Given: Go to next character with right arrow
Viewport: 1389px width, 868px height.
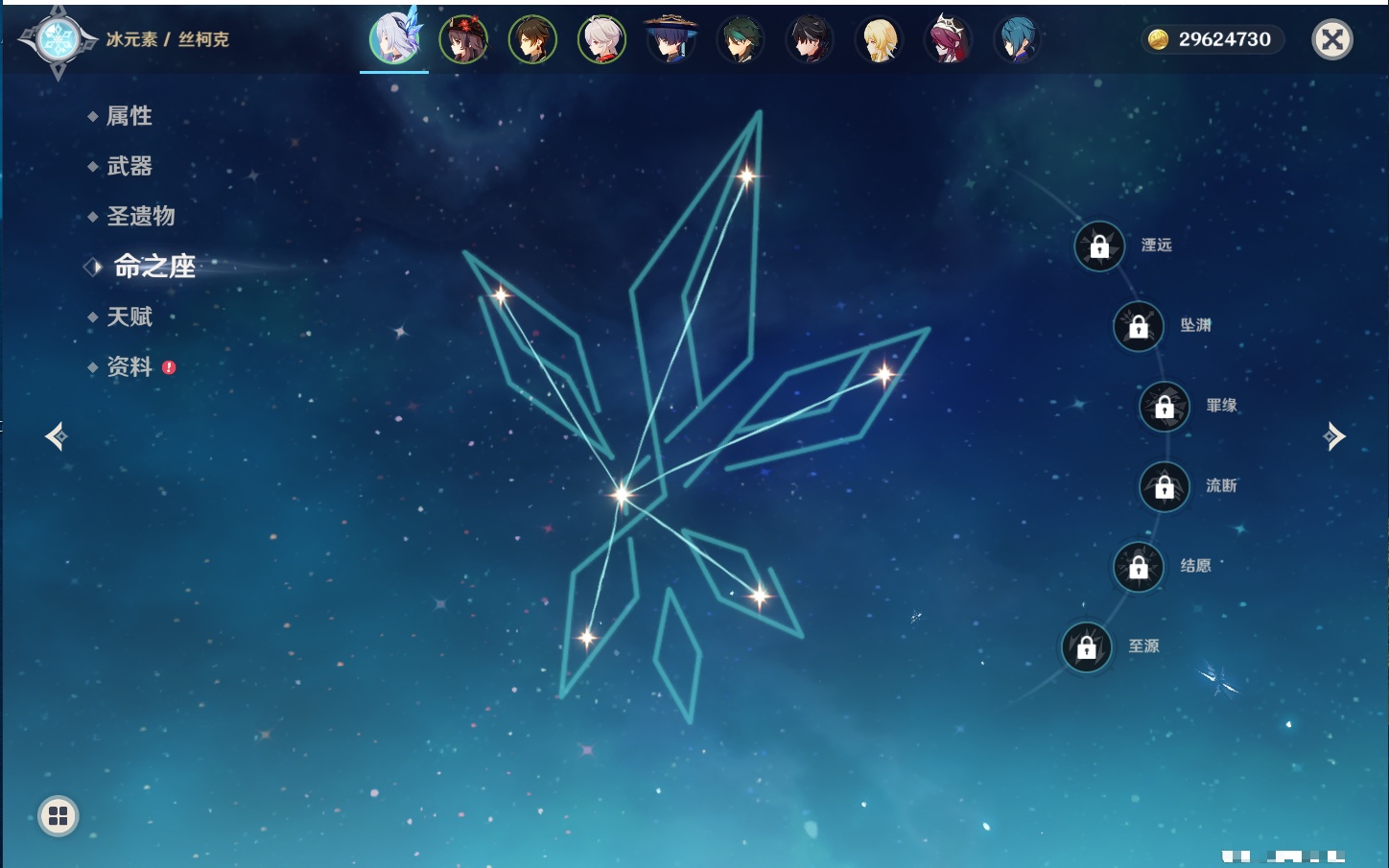Looking at the screenshot, I should click(1334, 436).
